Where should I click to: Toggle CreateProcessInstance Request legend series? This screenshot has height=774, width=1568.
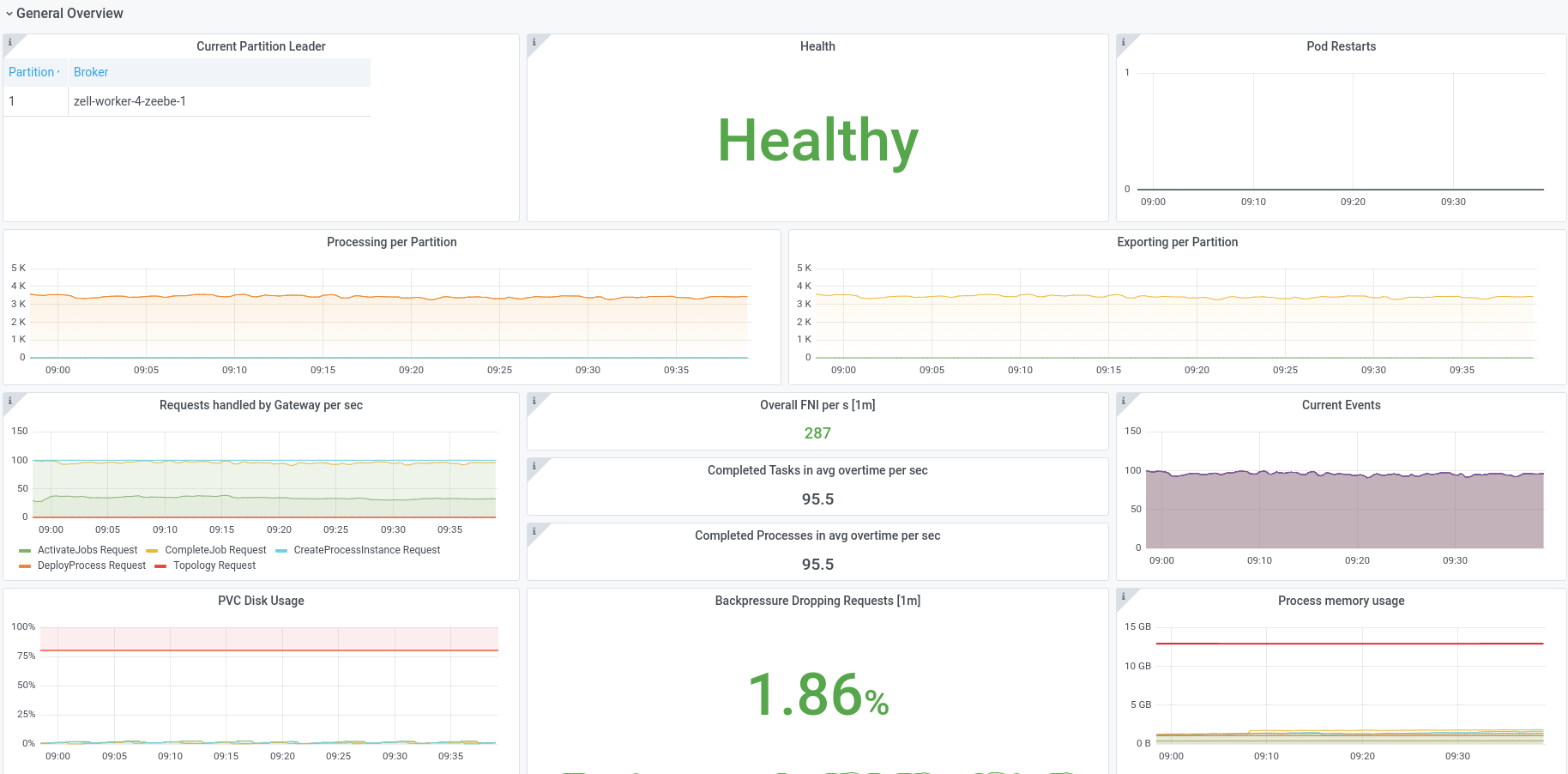(x=367, y=550)
